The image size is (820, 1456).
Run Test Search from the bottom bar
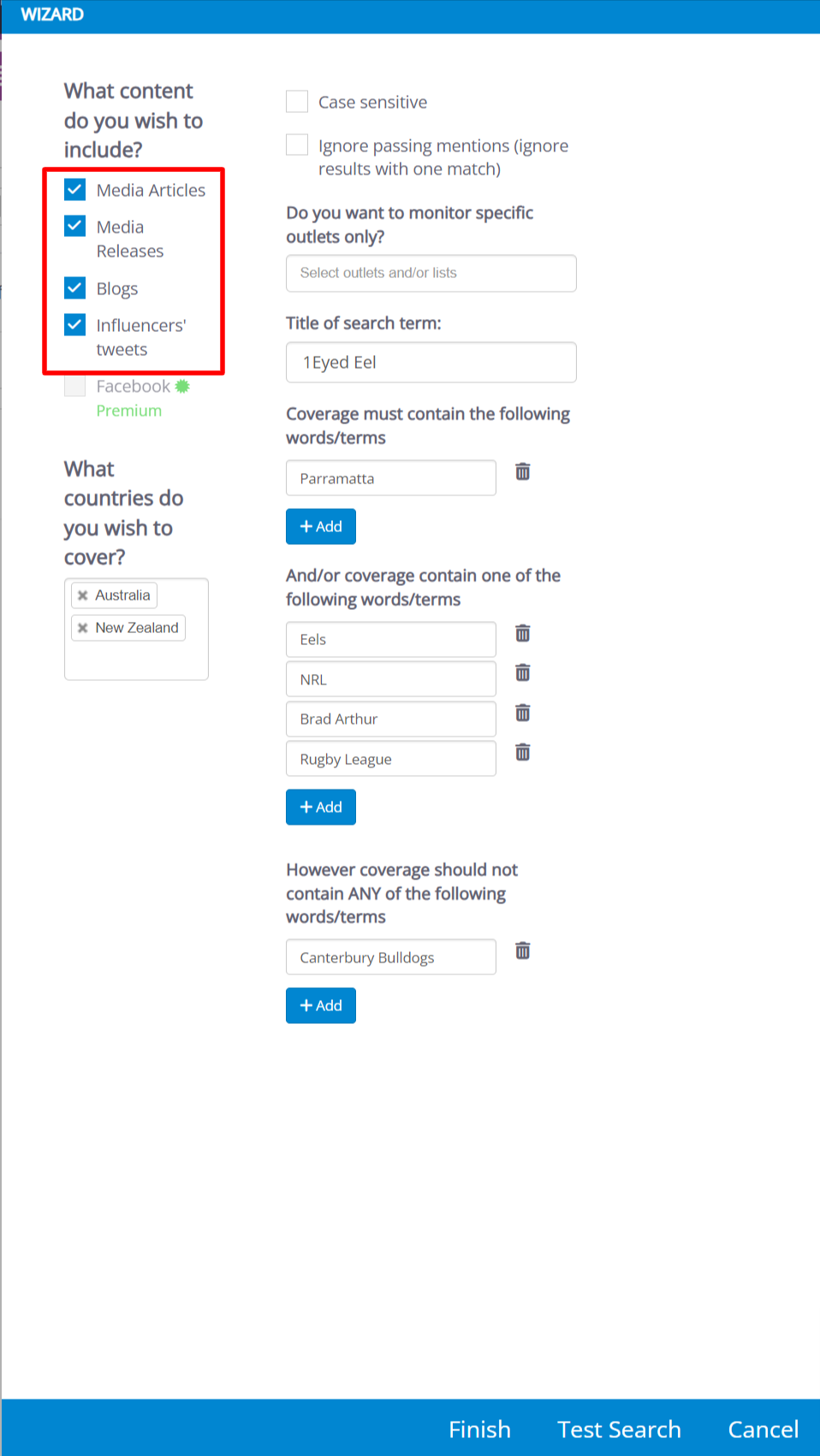pos(619,1429)
